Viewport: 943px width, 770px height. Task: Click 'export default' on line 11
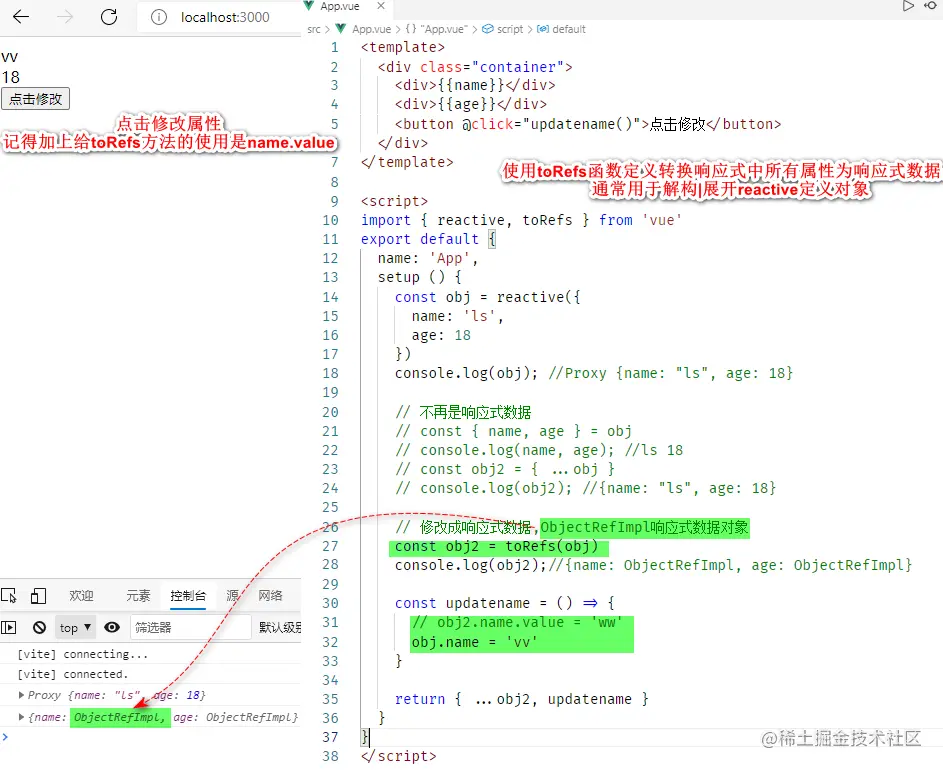(x=419, y=239)
